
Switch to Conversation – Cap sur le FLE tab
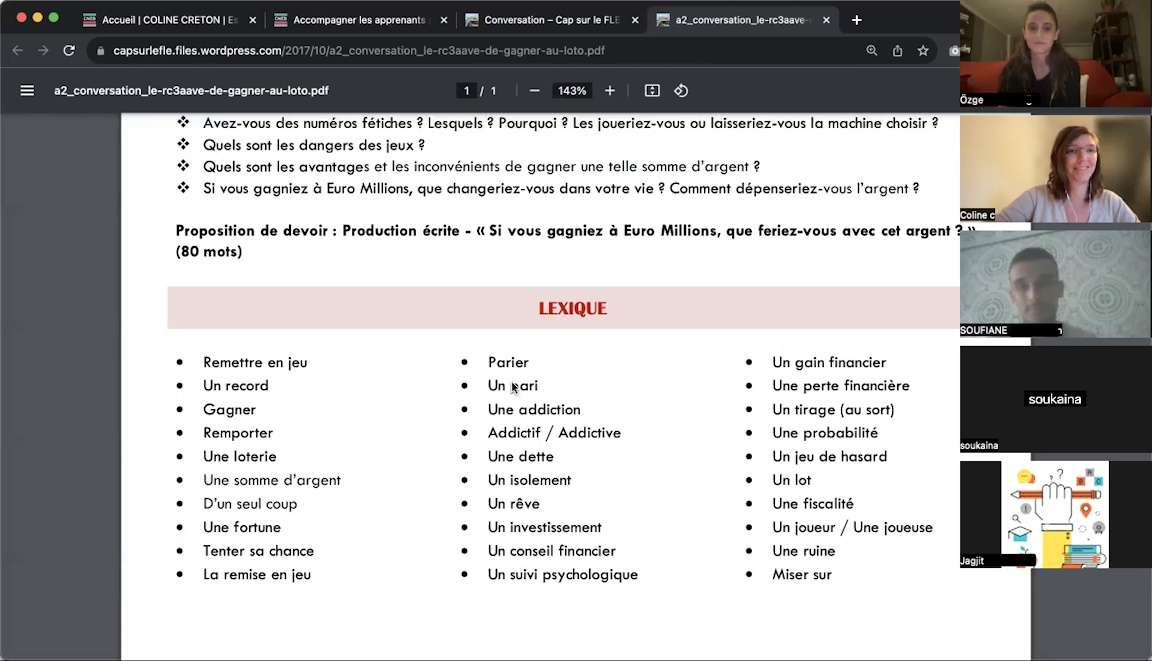click(x=551, y=20)
